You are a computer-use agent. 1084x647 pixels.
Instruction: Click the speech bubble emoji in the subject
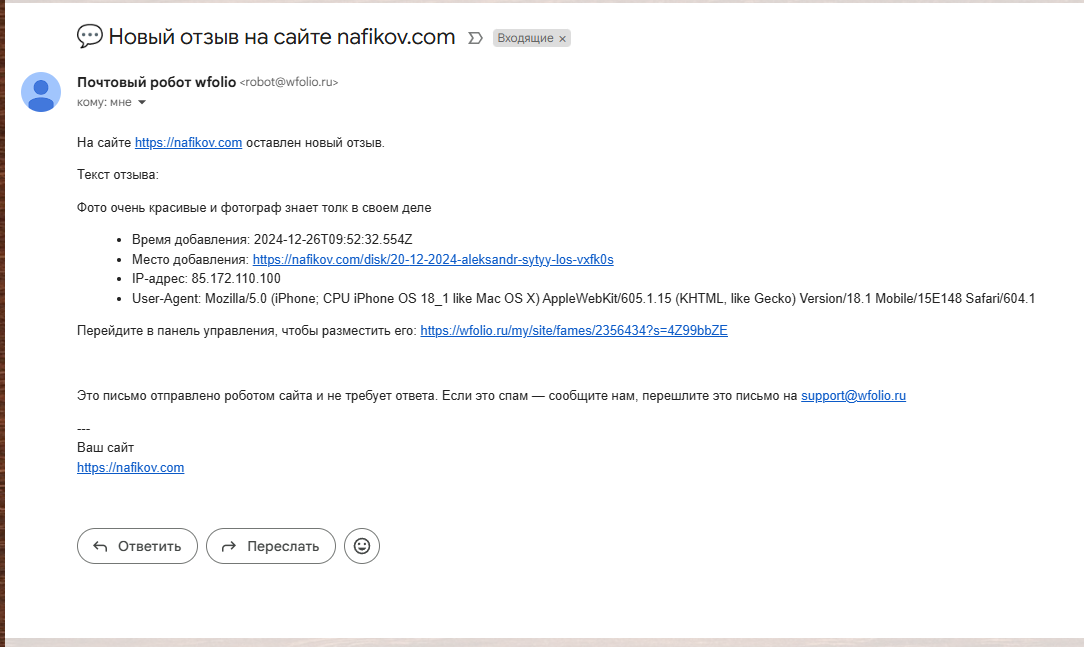click(89, 37)
